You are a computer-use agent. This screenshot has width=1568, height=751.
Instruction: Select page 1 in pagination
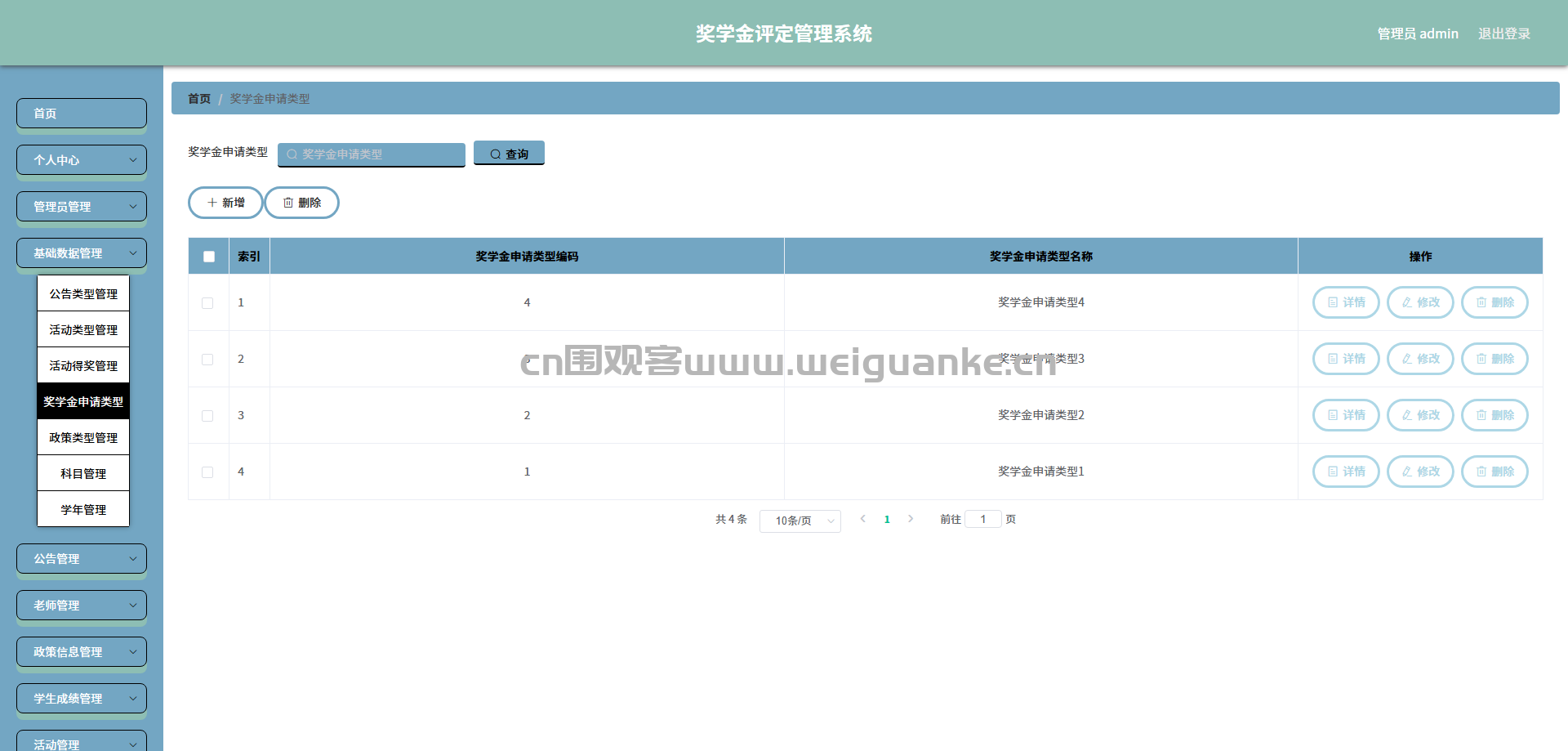(x=887, y=520)
